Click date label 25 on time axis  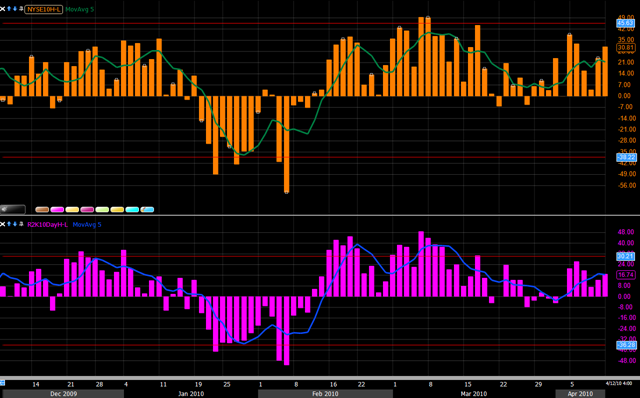[x=227, y=384]
